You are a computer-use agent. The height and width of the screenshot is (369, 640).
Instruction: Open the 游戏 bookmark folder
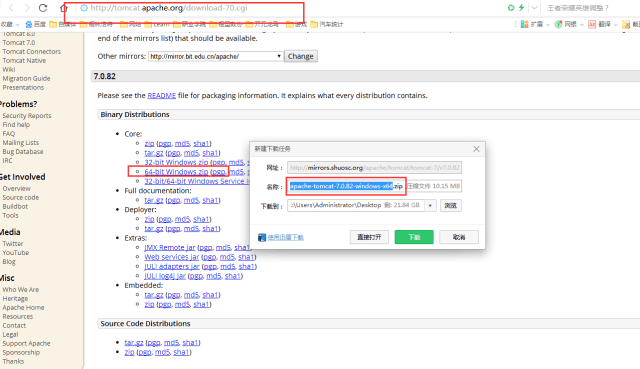[296, 24]
